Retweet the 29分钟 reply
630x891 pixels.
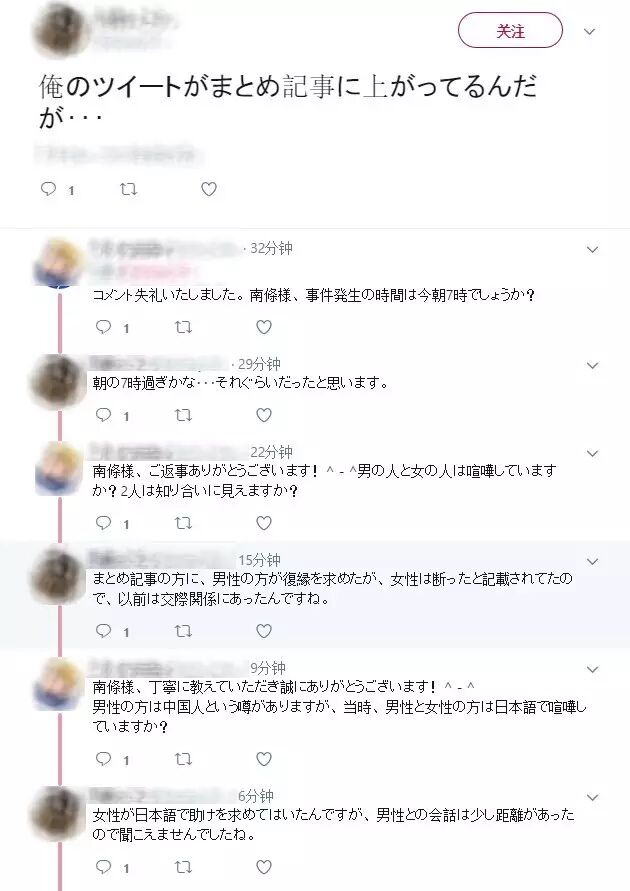[183, 415]
